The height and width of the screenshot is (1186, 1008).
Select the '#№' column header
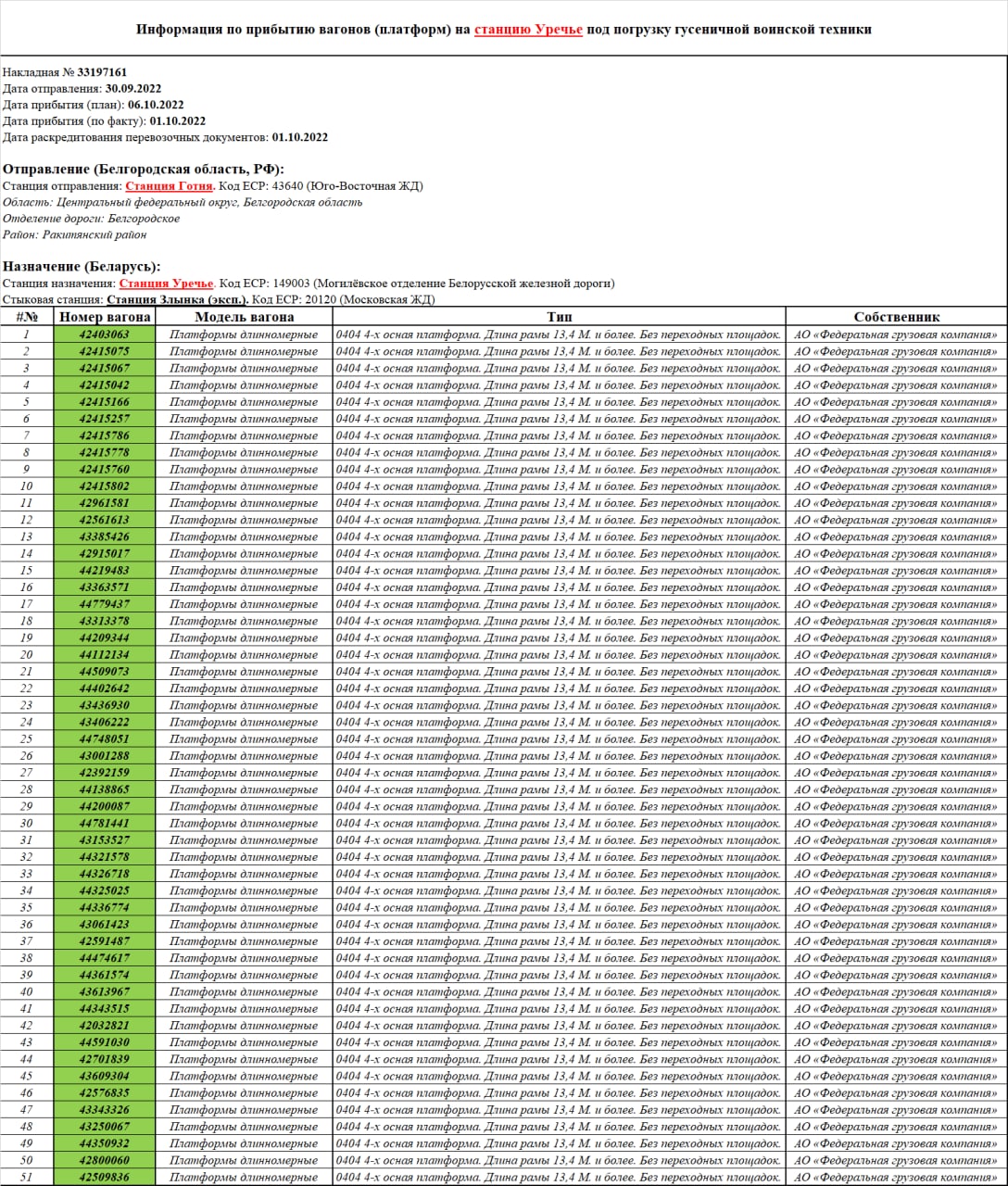(x=27, y=317)
